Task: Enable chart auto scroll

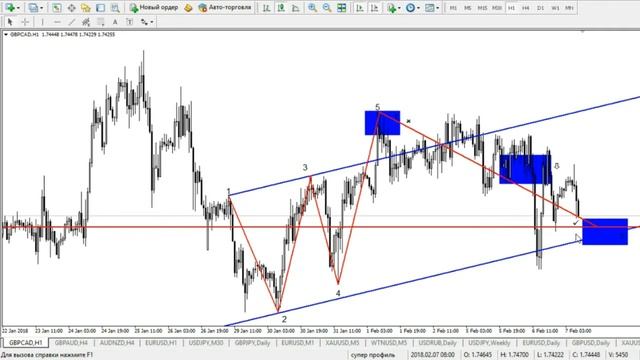Action: coord(360,8)
